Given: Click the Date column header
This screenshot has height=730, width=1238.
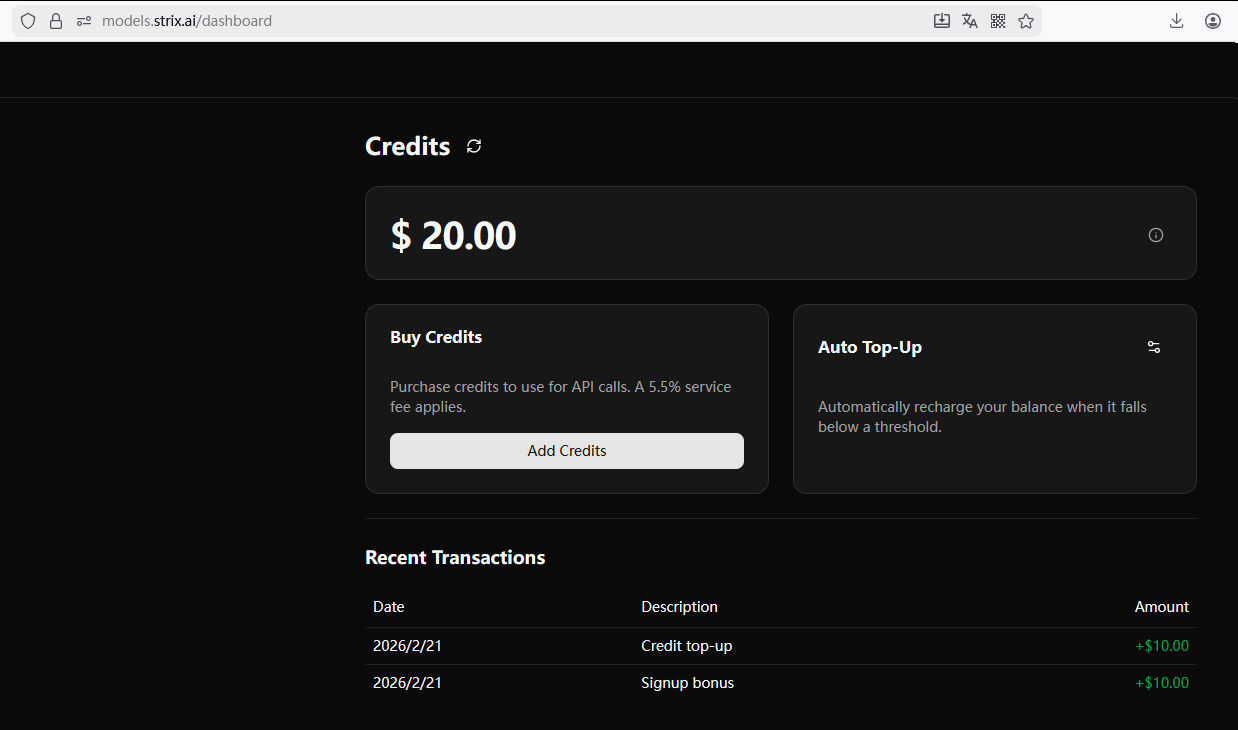Looking at the screenshot, I should [389, 607].
